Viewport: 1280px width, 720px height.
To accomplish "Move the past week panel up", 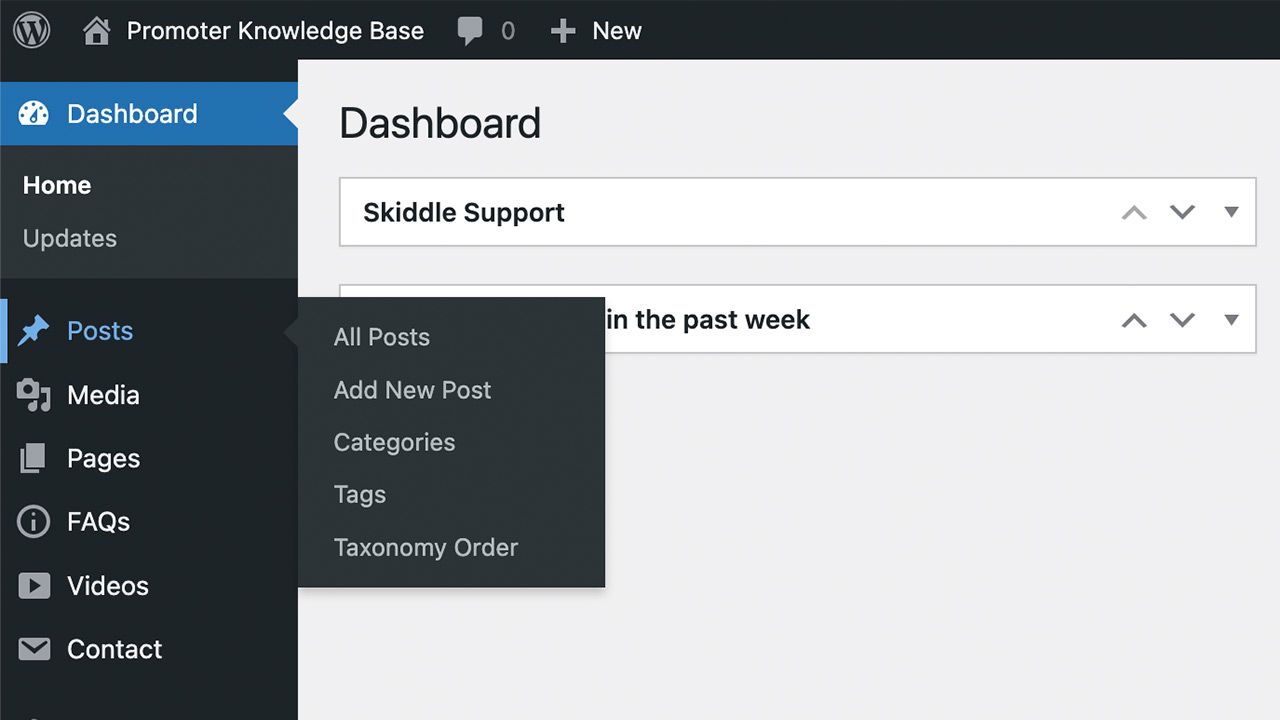I will click(1134, 320).
